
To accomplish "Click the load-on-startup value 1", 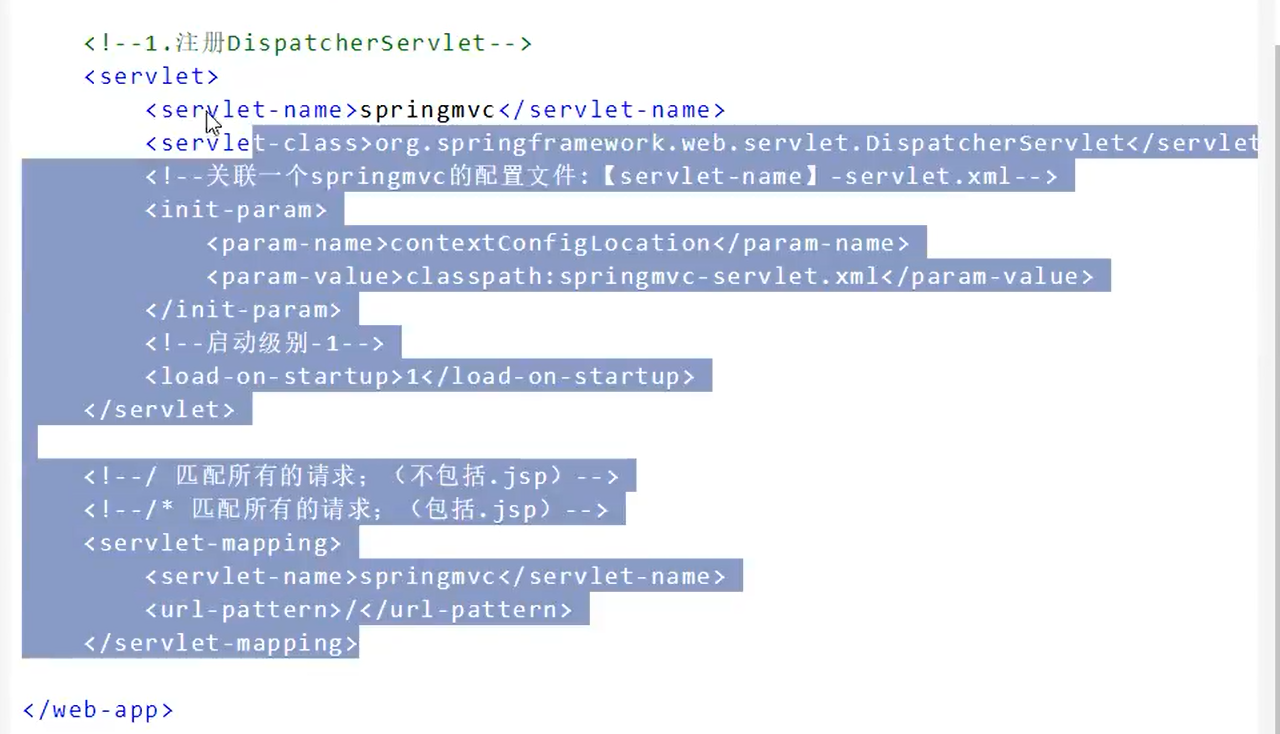I will (x=411, y=376).
